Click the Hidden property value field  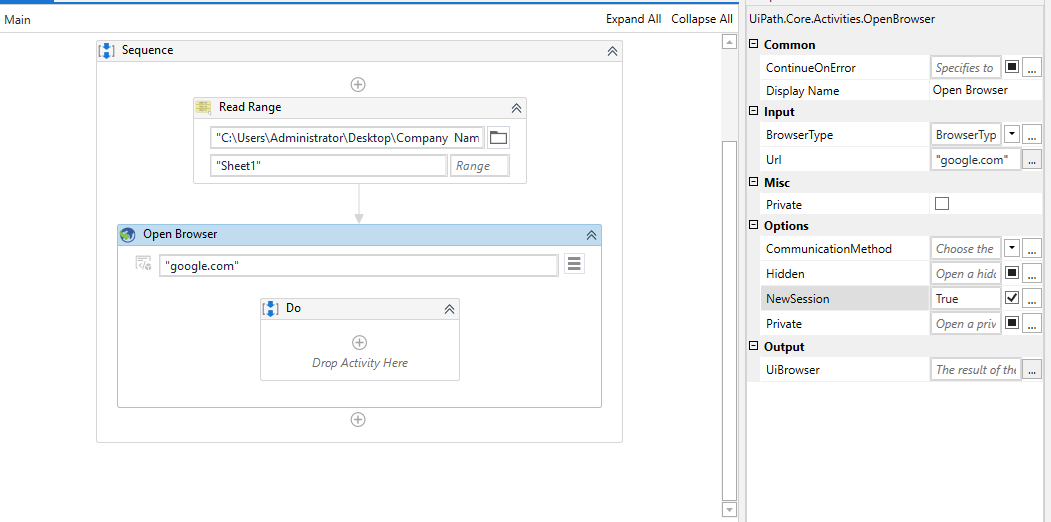965,273
